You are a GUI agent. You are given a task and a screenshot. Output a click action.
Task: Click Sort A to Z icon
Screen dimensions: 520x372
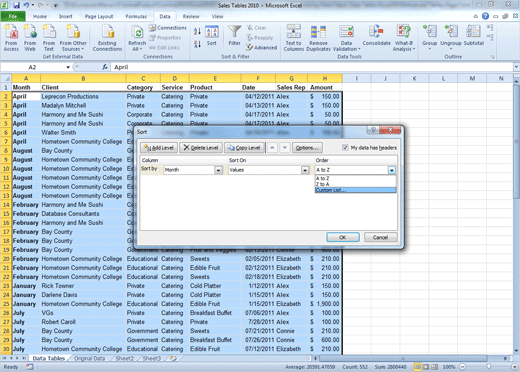coord(197,31)
